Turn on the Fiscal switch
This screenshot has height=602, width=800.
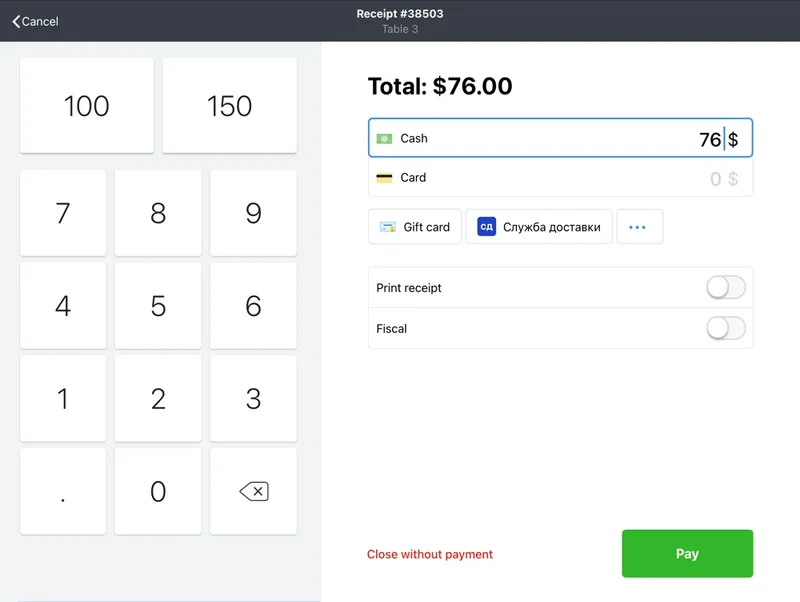click(x=726, y=328)
